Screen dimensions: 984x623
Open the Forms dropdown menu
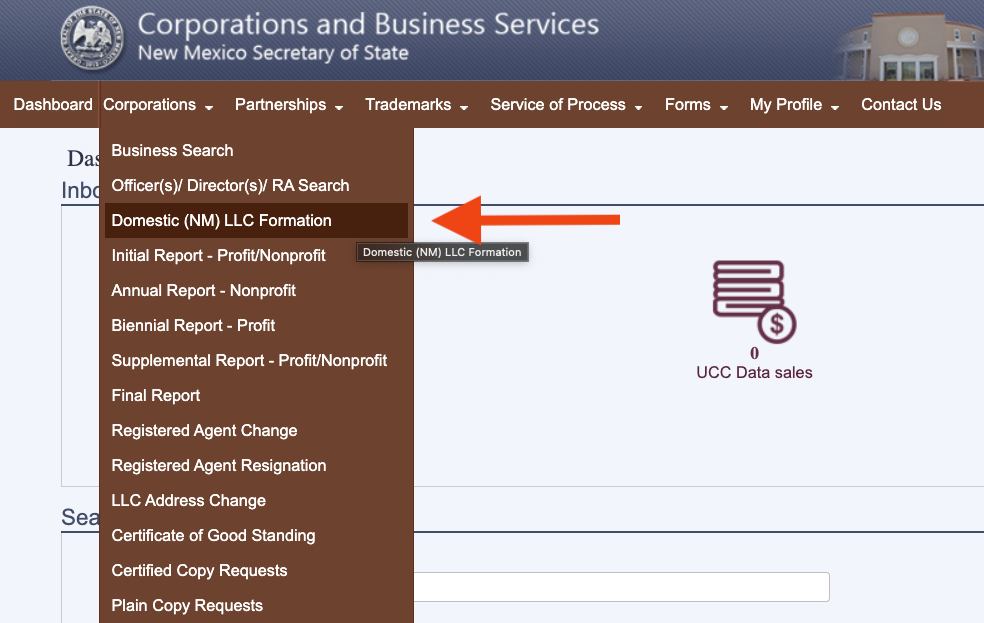(x=696, y=105)
